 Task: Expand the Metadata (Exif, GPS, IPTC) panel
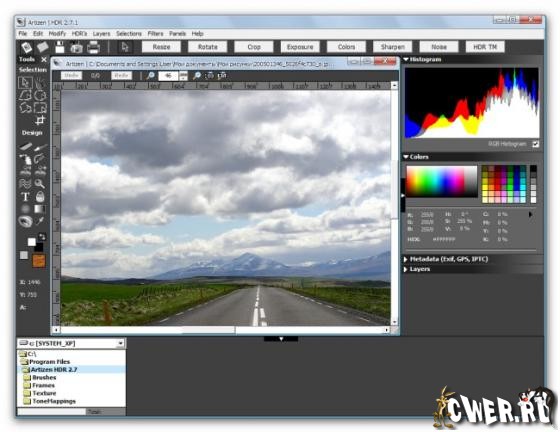pos(406,259)
